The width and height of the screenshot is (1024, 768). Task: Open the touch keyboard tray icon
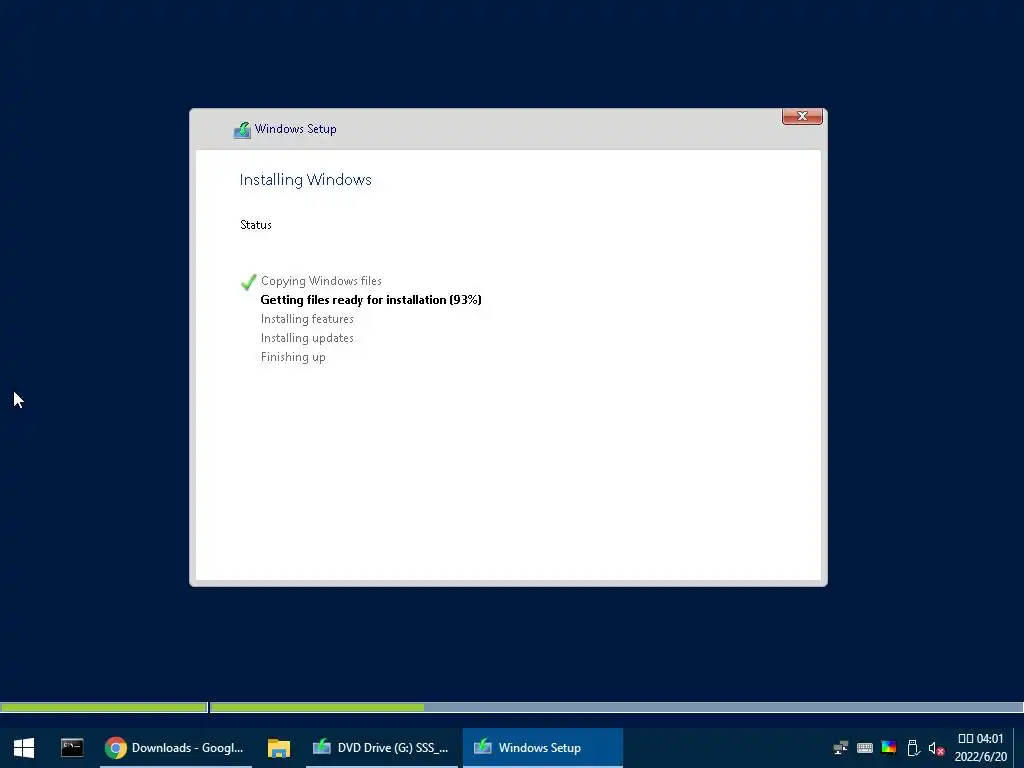(865, 748)
